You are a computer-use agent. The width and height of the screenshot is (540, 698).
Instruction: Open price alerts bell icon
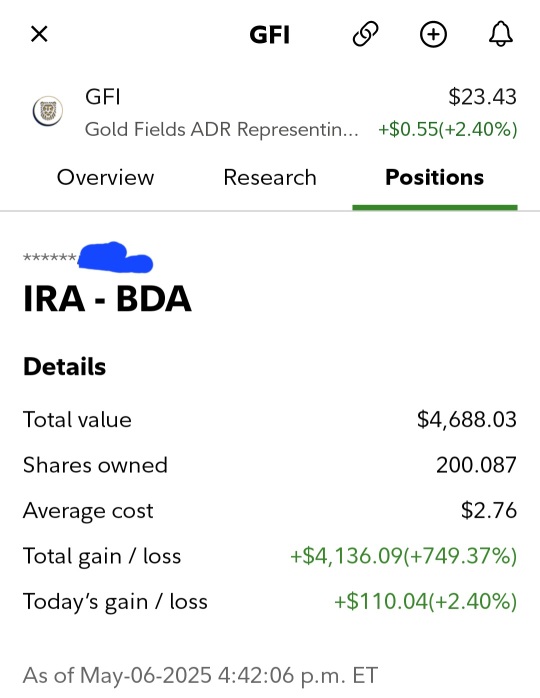coord(501,34)
